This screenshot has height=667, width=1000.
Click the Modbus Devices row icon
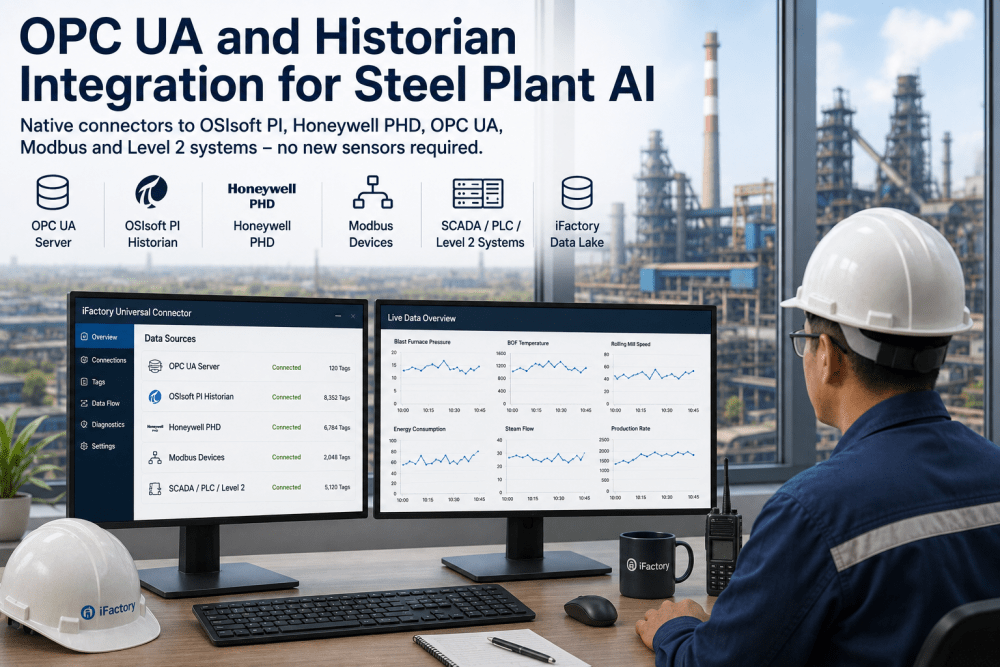[x=155, y=458]
